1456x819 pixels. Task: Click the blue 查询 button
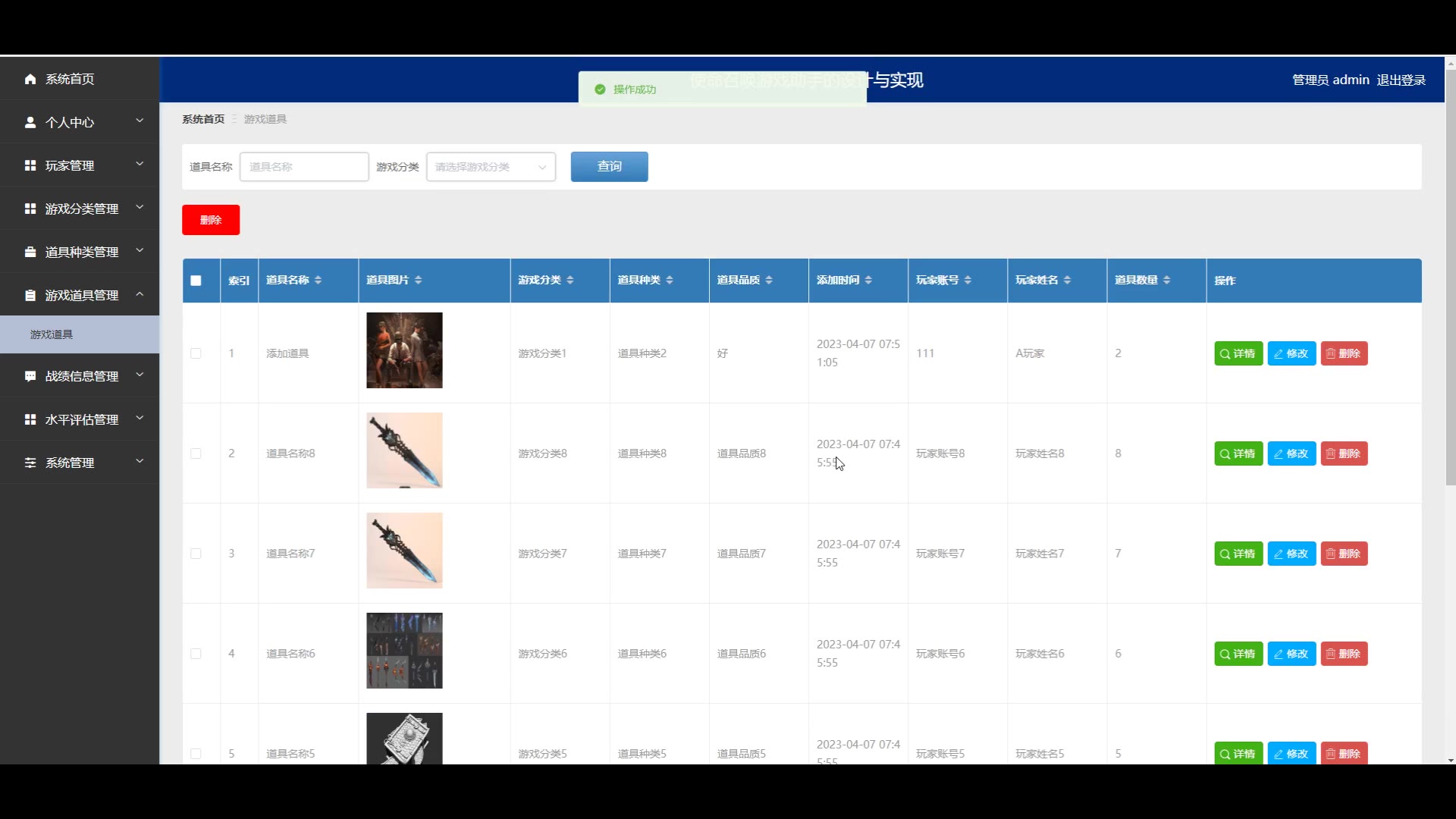coord(609,167)
